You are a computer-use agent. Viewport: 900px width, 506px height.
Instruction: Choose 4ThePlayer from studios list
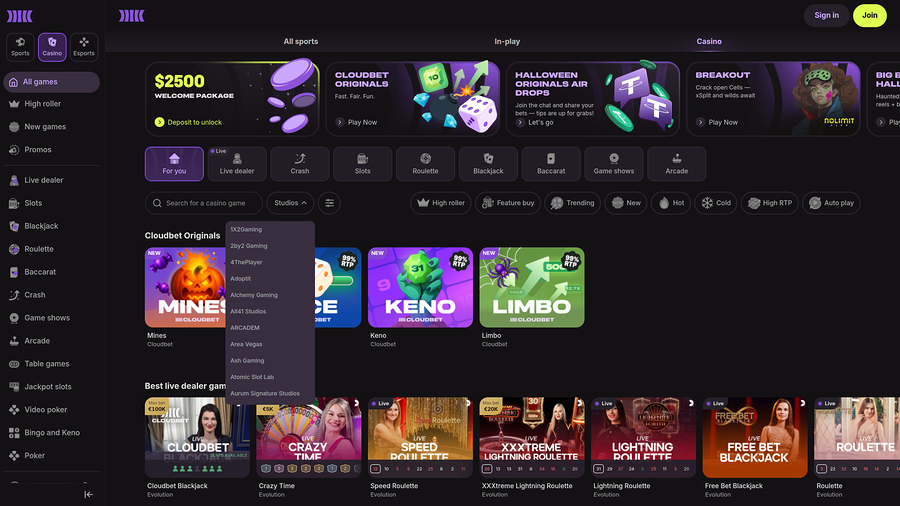point(270,262)
